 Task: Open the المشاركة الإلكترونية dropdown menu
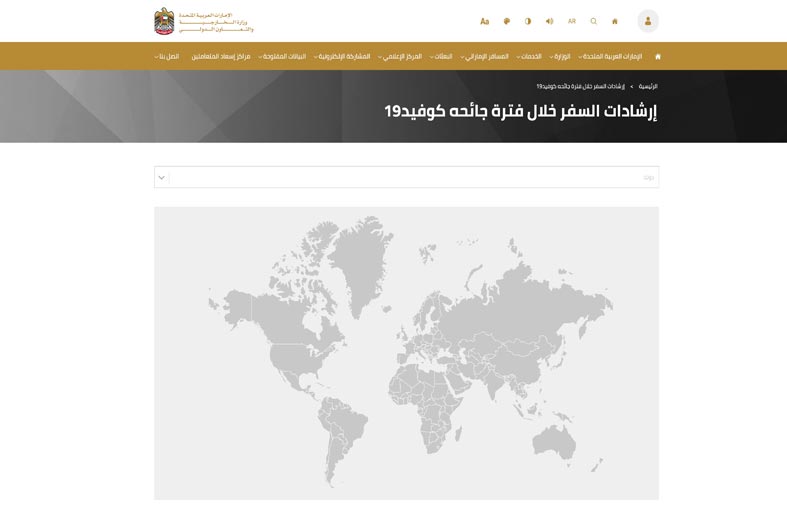(x=342, y=57)
